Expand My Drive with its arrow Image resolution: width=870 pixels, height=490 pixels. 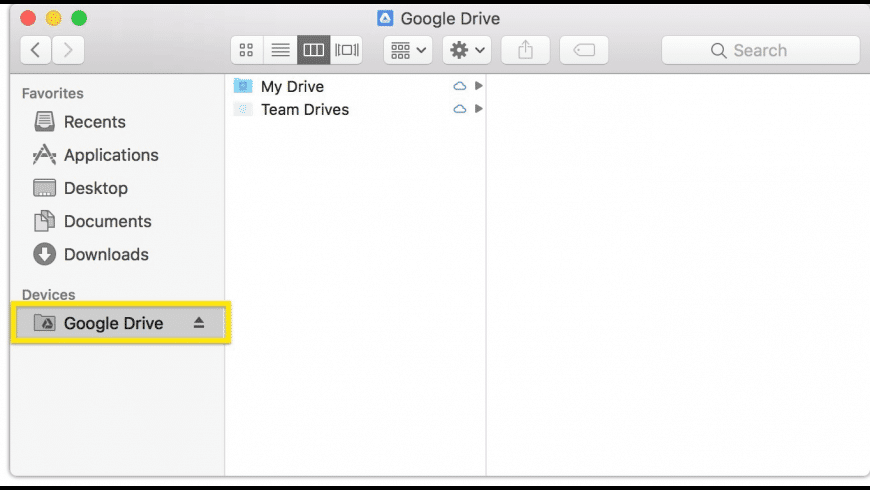[478, 86]
